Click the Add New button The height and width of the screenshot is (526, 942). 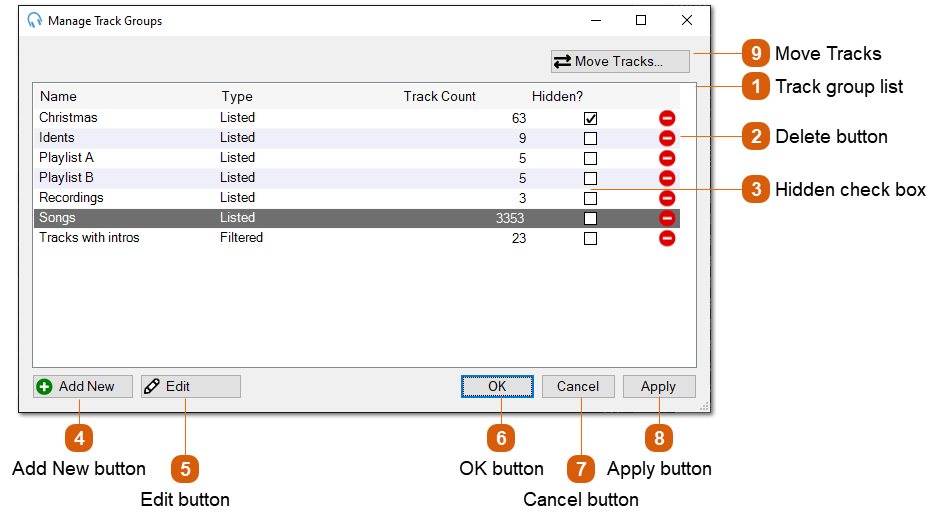point(83,387)
